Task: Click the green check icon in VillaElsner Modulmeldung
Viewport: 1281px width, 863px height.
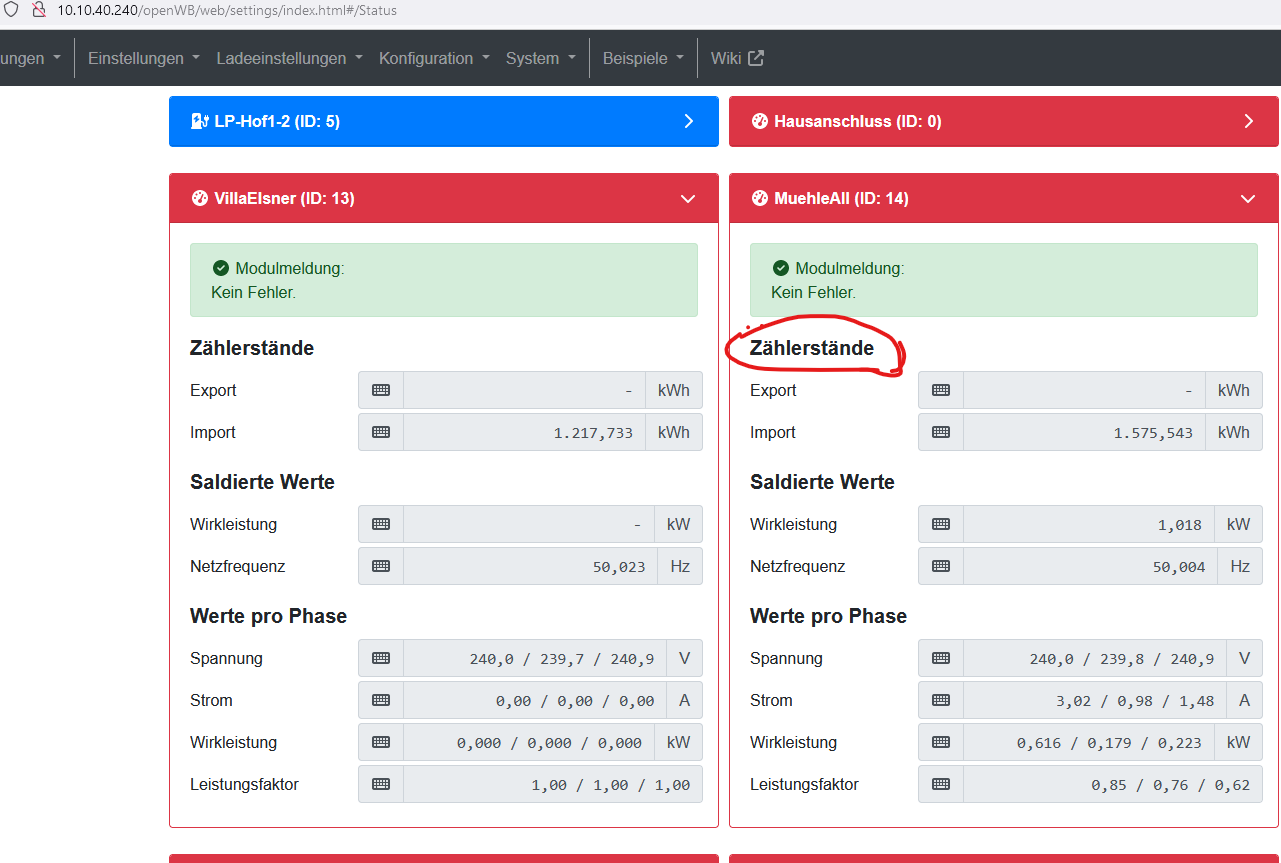Action: pos(221,268)
